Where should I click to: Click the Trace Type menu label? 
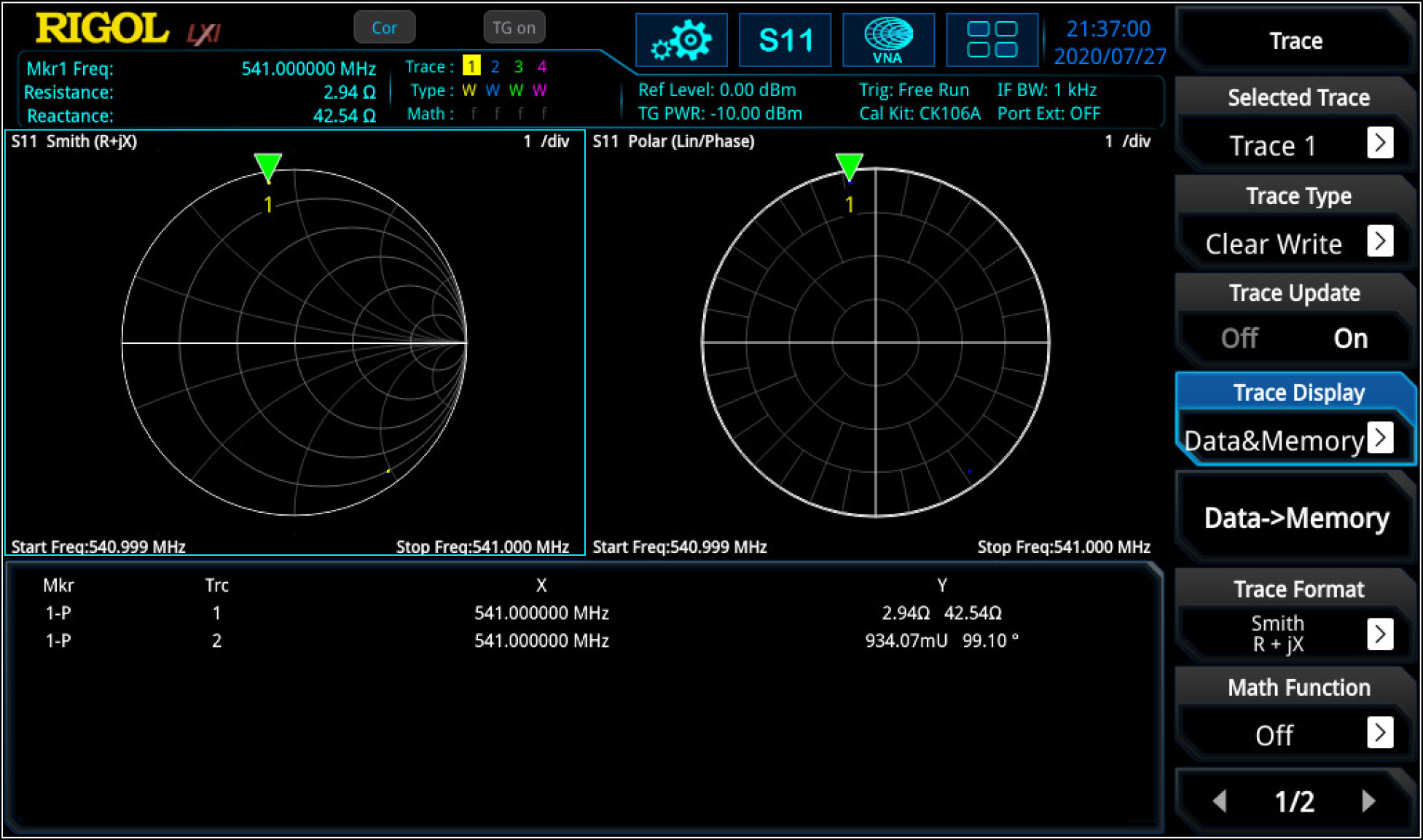[1298, 195]
